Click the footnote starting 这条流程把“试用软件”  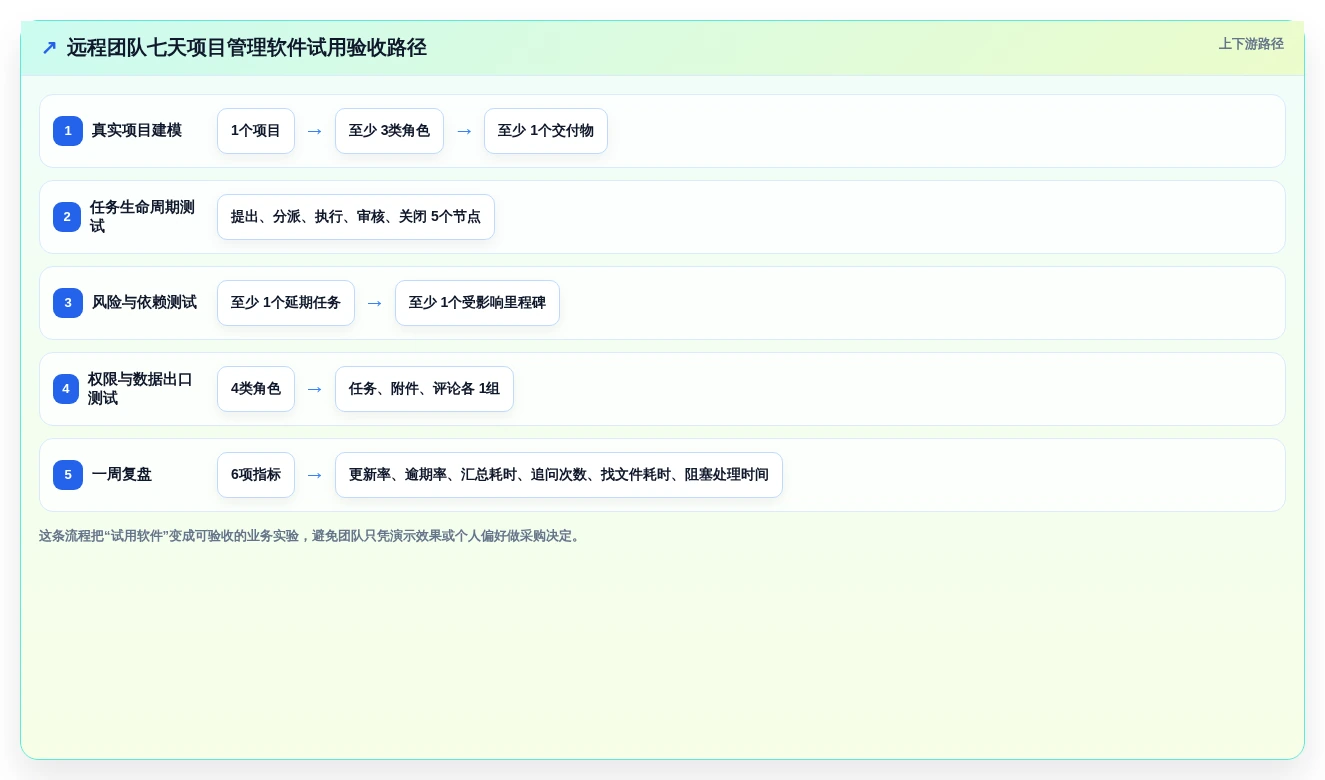(311, 536)
